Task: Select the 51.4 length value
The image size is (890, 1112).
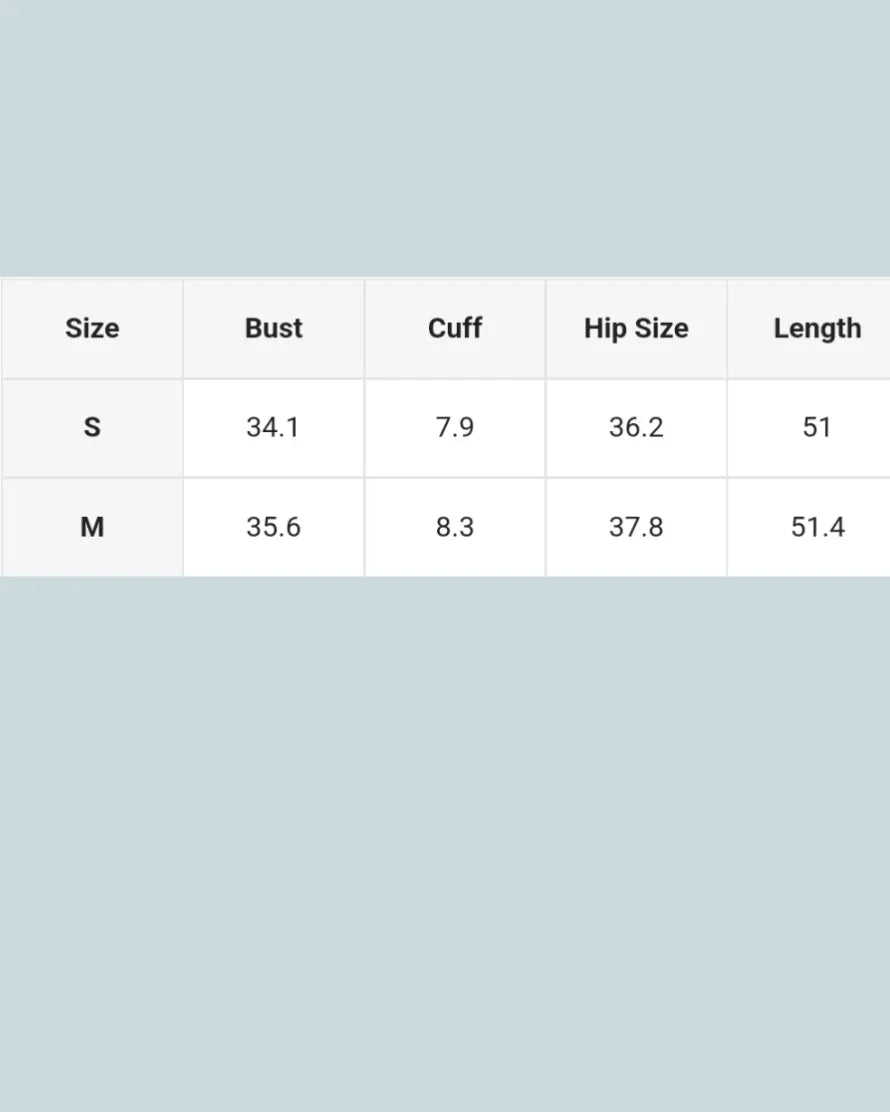Action: 817,527
